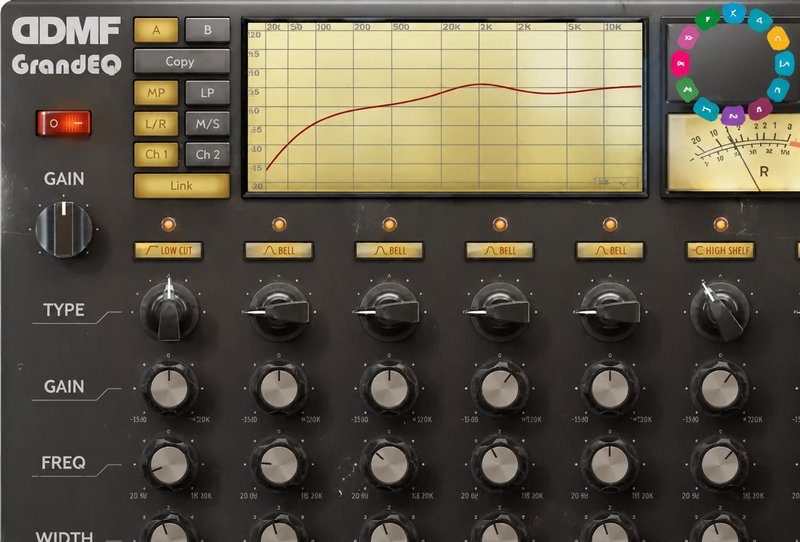Viewport: 800px width, 542px height.
Task: Click the VU meter marked R
Action: pos(734,153)
